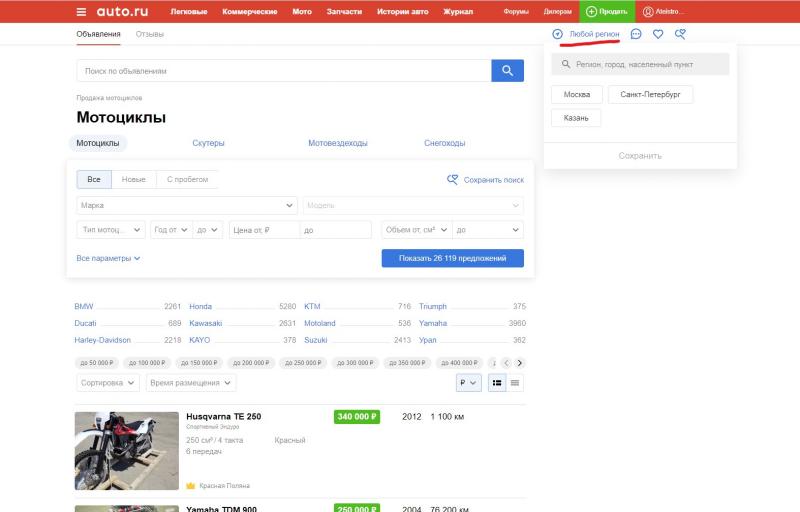800x512 pixels.
Task: Open the Время размещения dropdown
Action: (191, 382)
